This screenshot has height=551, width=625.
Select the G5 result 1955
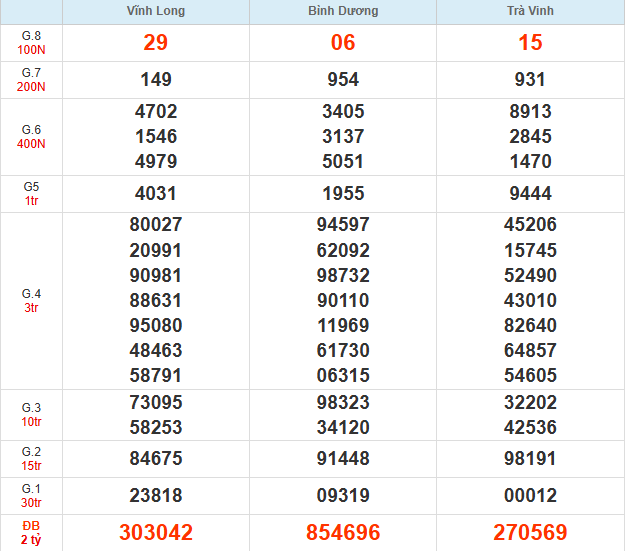[343, 194]
